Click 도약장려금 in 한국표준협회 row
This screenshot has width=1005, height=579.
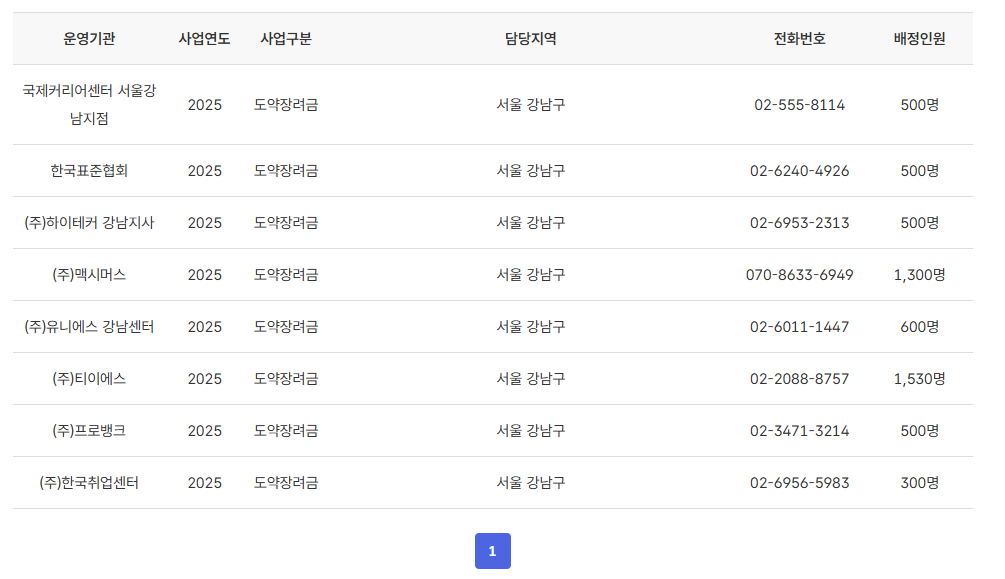[x=286, y=171]
